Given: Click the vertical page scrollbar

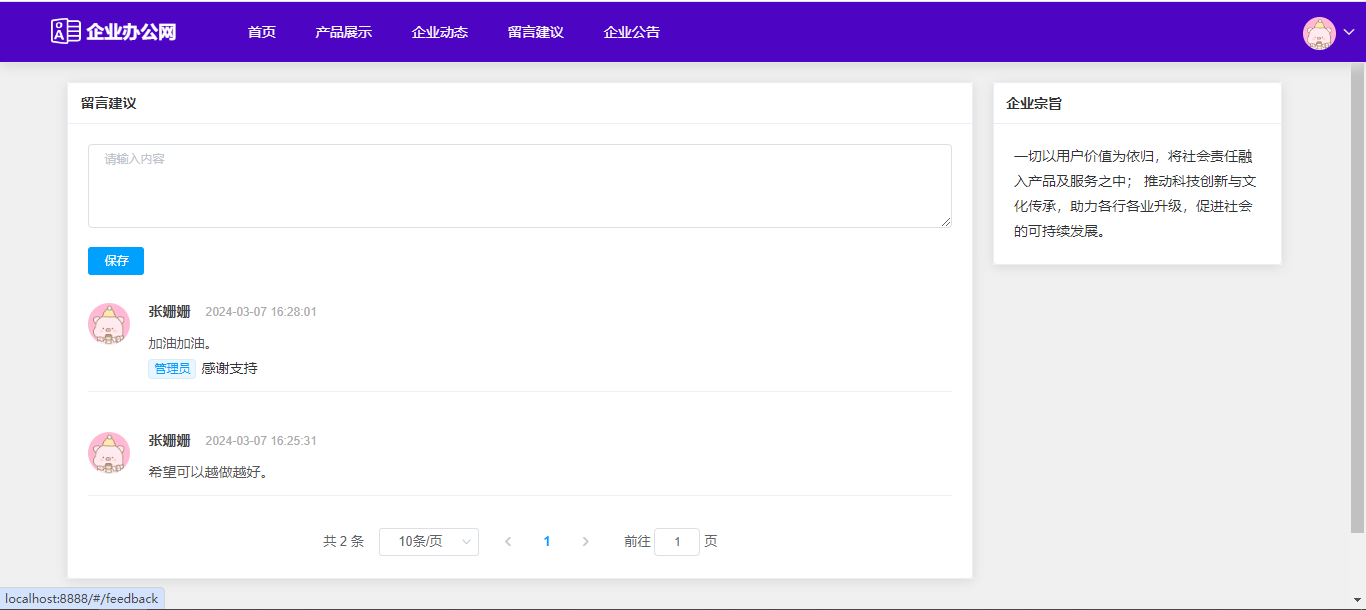Looking at the screenshot, I should [1357, 300].
